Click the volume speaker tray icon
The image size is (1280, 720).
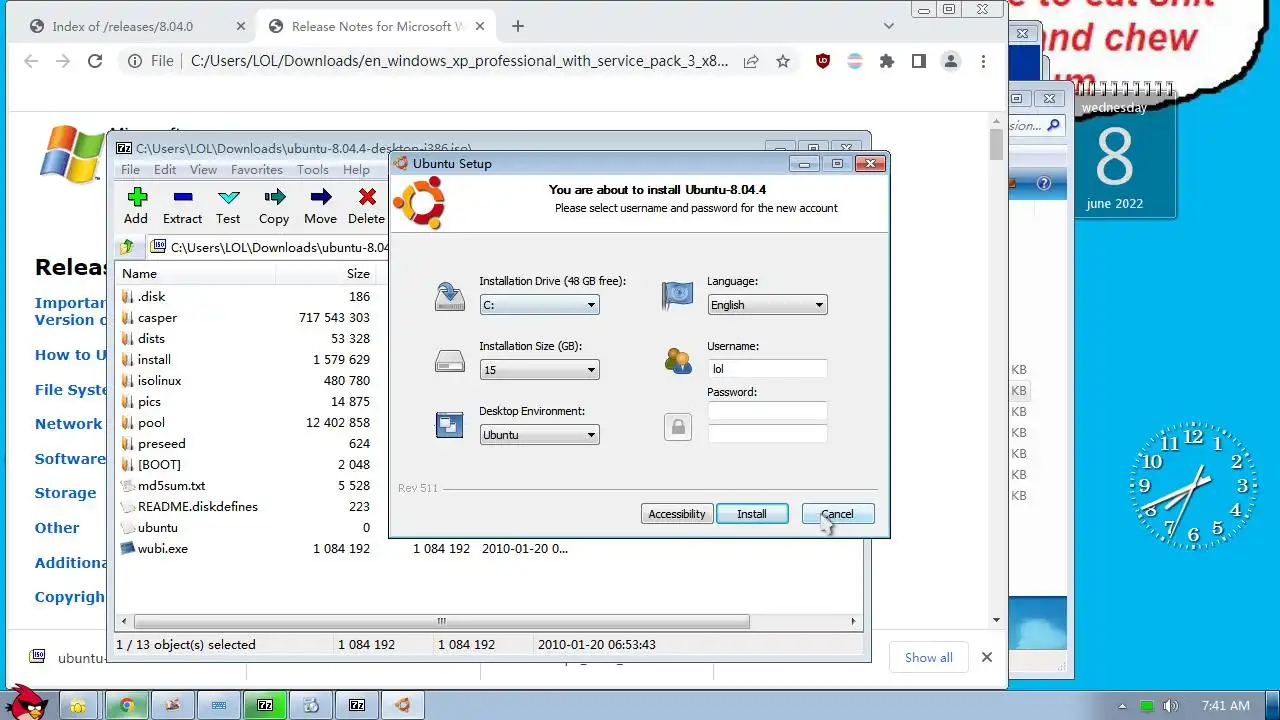point(1170,706)
